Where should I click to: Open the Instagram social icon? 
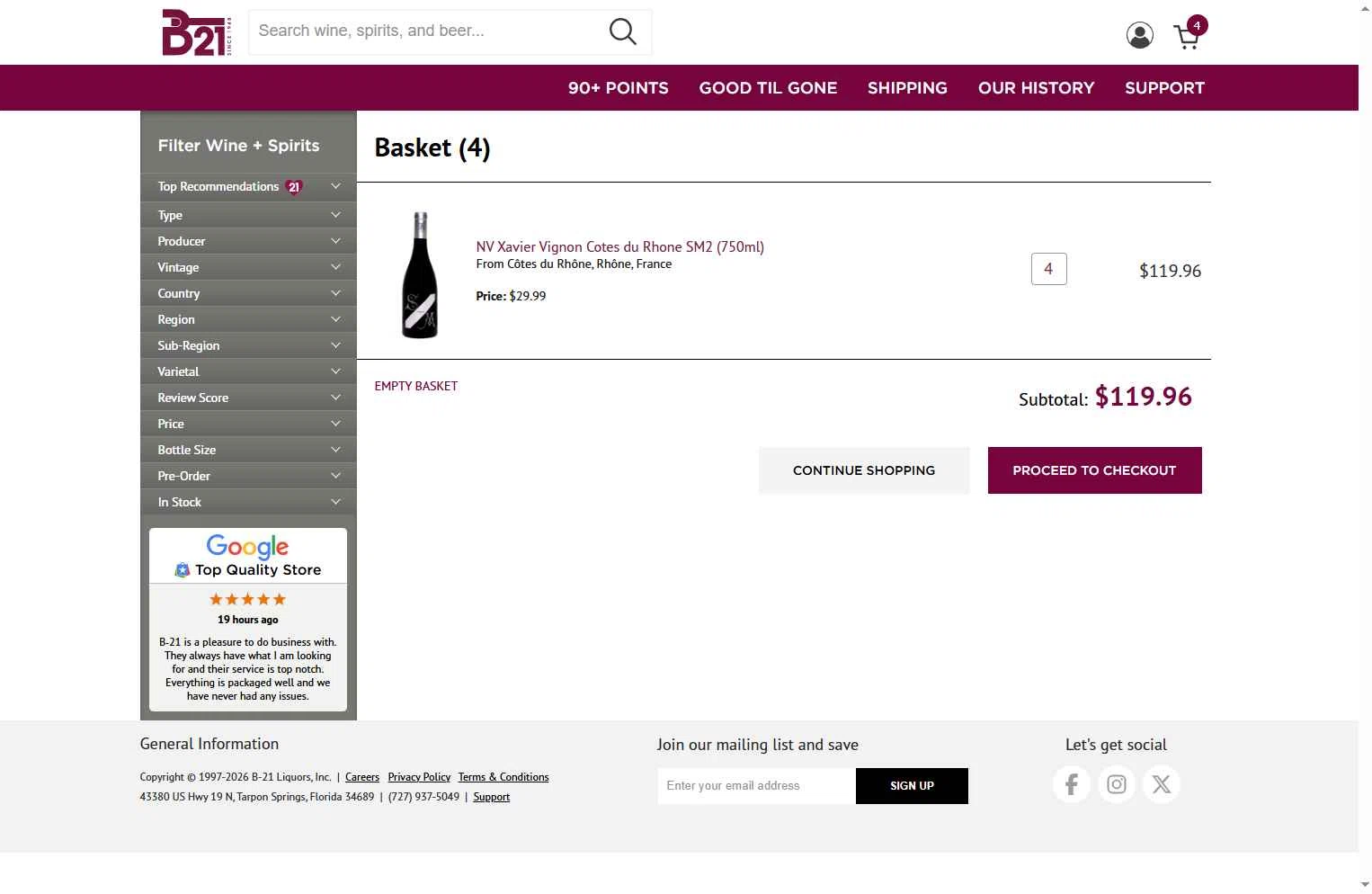[x=1116, y=784]
